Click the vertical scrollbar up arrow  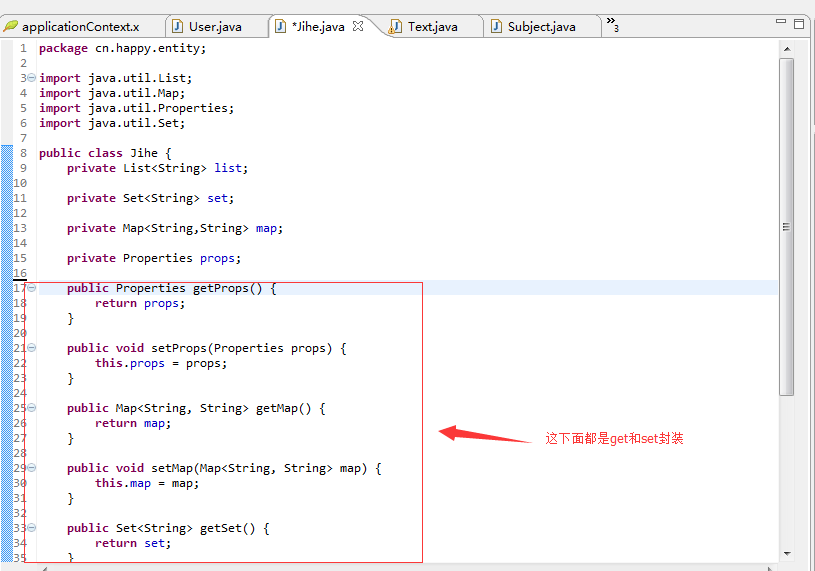(x=787, y=49)
